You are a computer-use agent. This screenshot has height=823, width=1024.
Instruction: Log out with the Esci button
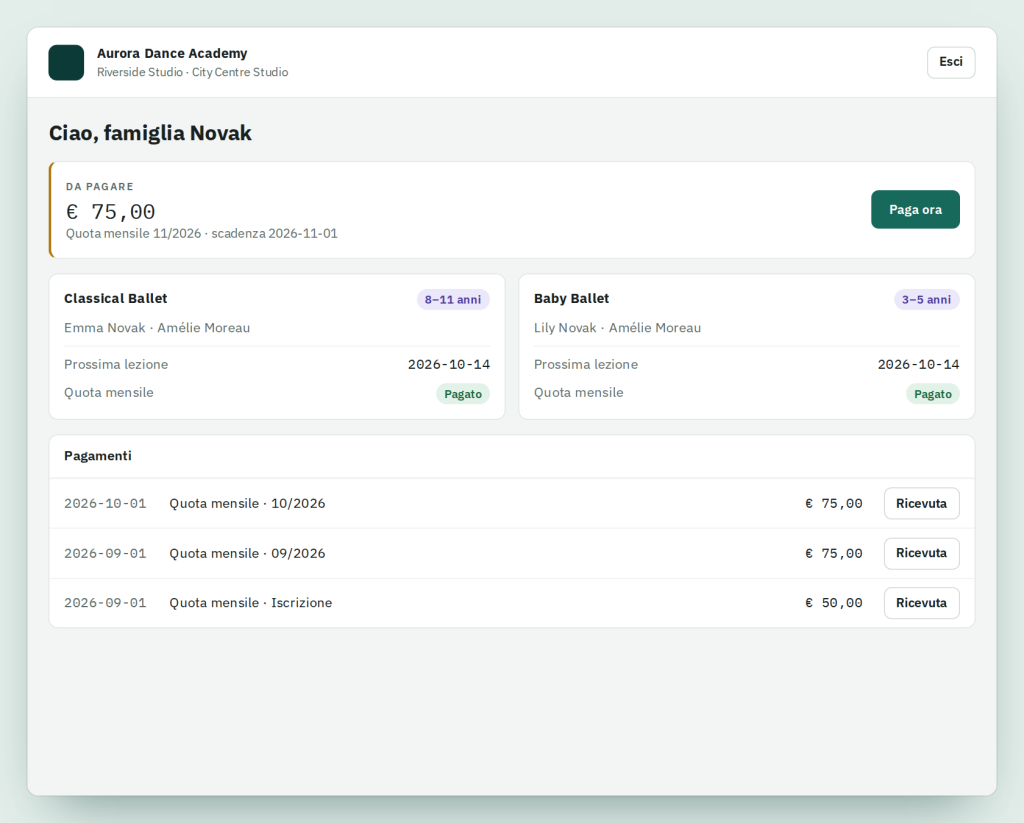click(951, 62)
